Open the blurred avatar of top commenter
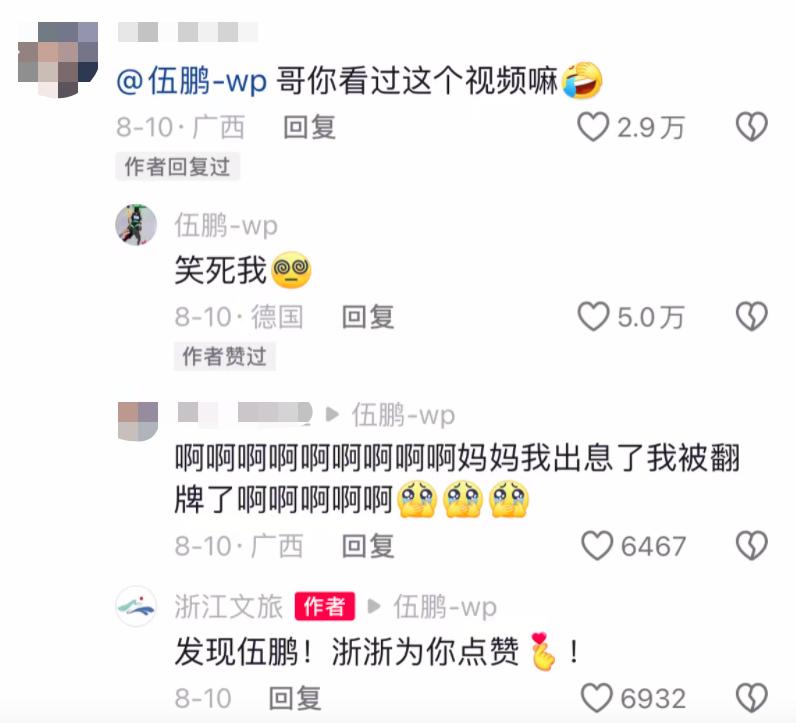 pyautogui.click(x=58, y=60)
